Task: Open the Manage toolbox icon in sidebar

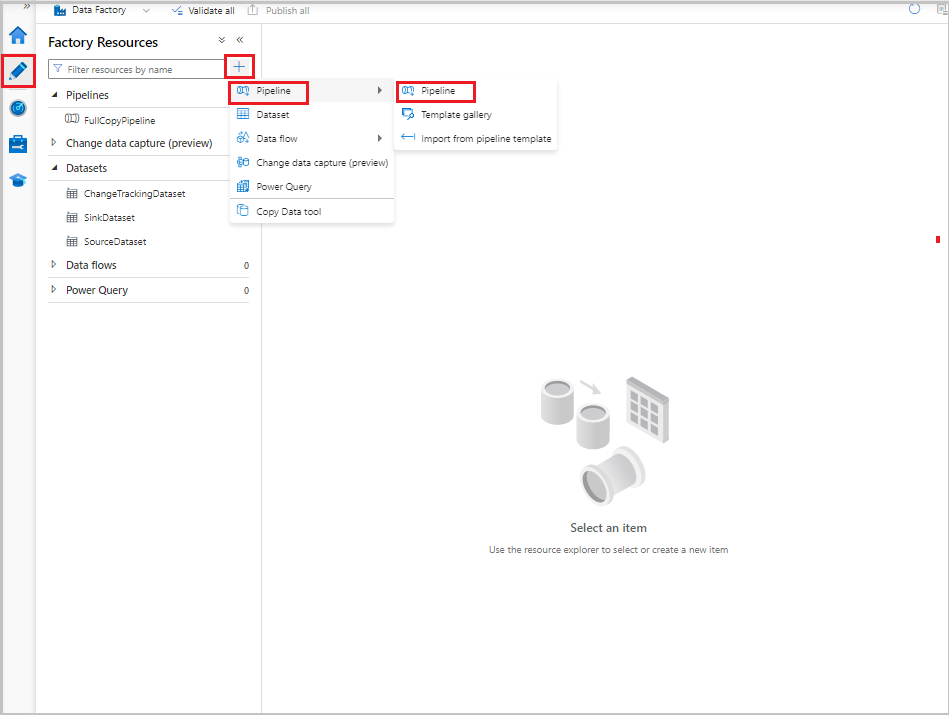Action: [x=17, y=144]
